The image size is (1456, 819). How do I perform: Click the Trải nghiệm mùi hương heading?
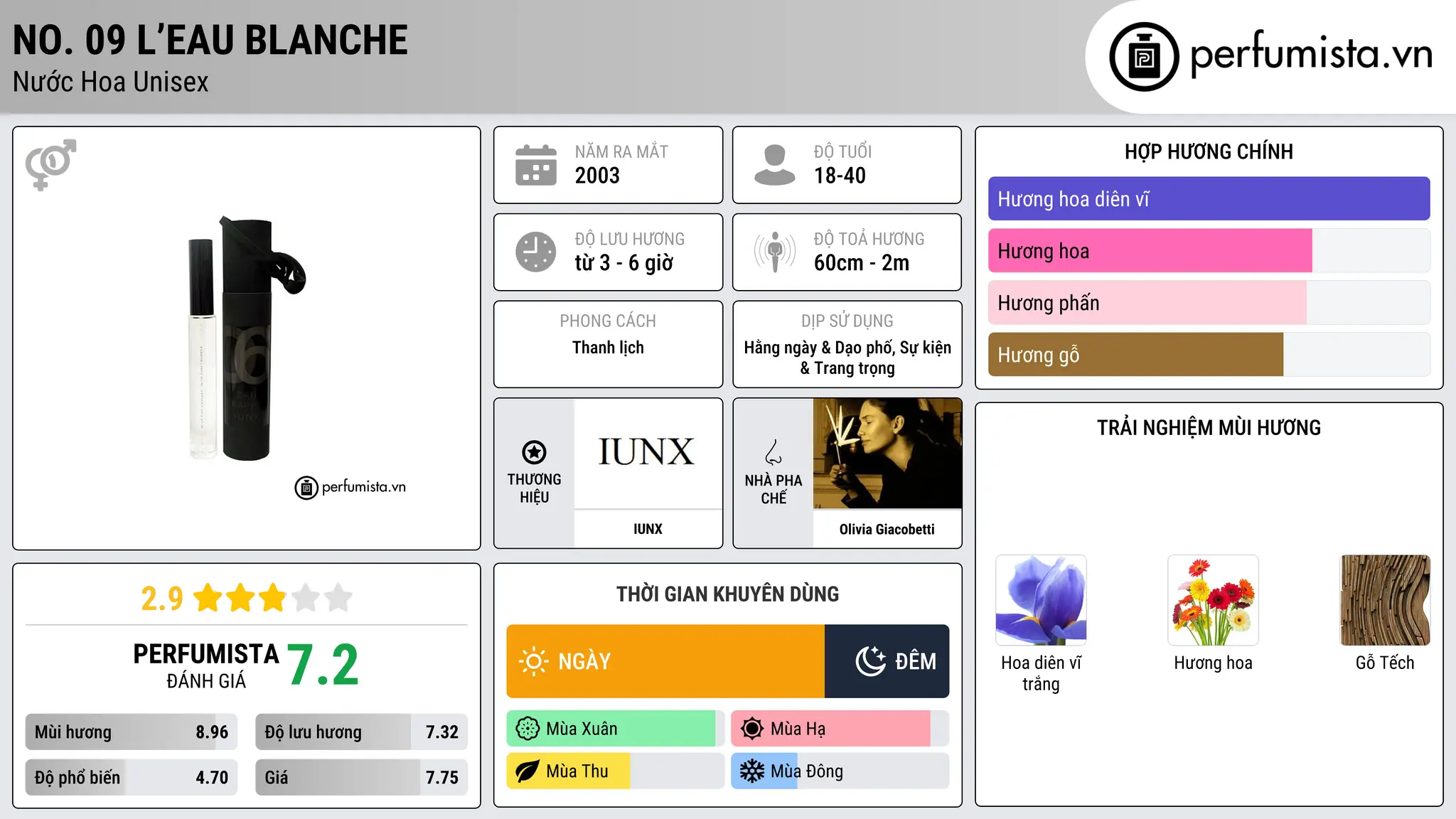pos(1209,427)
